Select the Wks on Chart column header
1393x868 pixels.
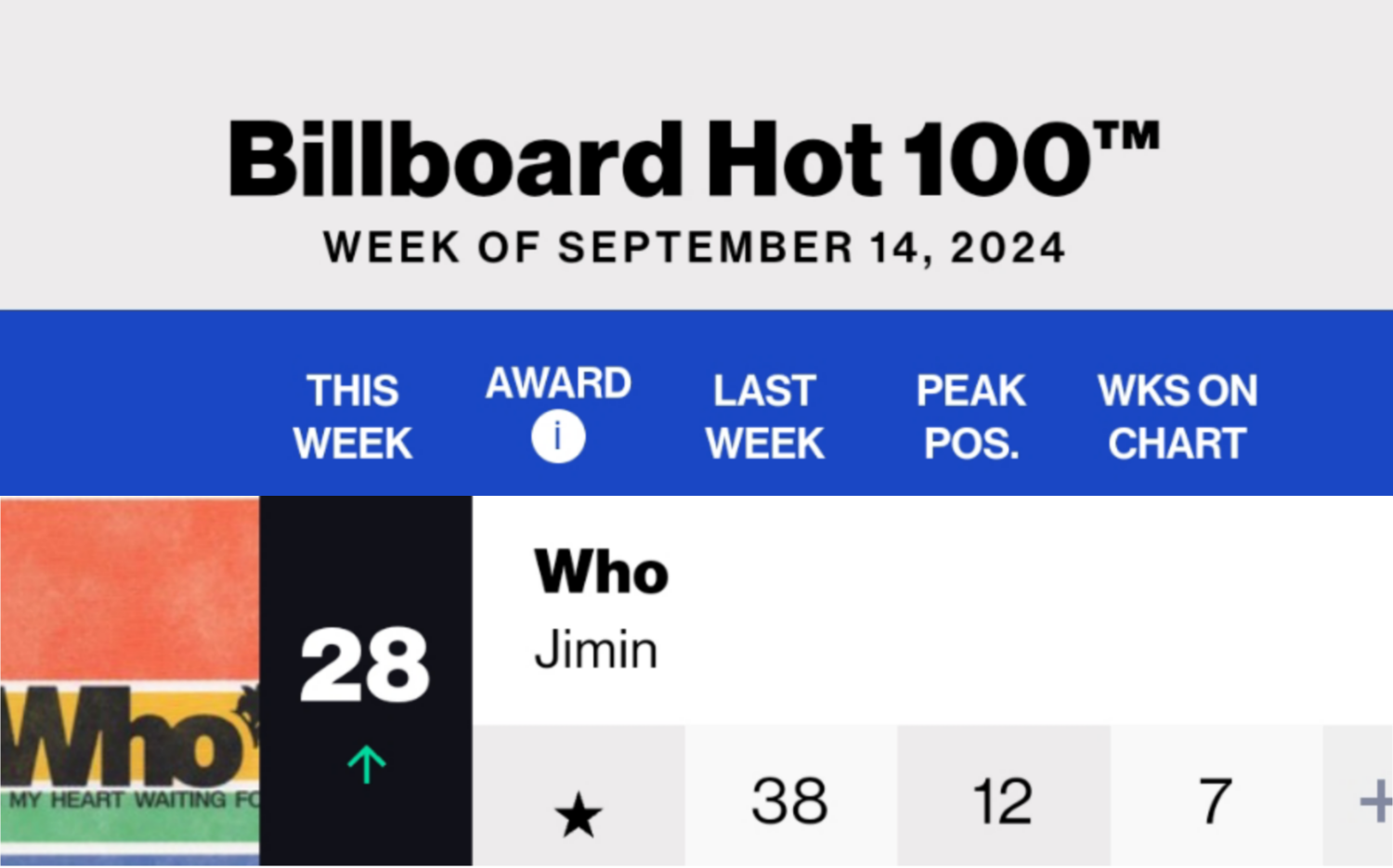point(1178,417)
